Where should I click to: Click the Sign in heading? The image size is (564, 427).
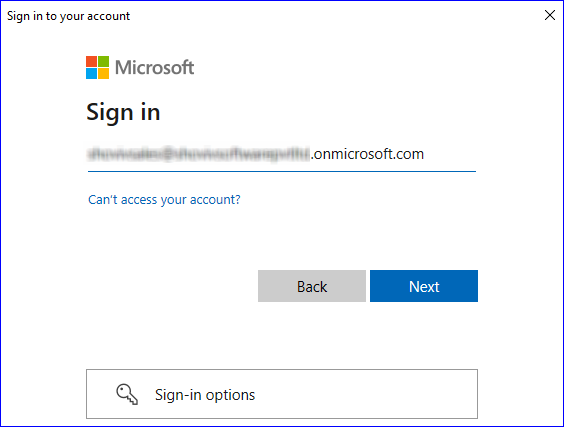[x=123, y=113]
